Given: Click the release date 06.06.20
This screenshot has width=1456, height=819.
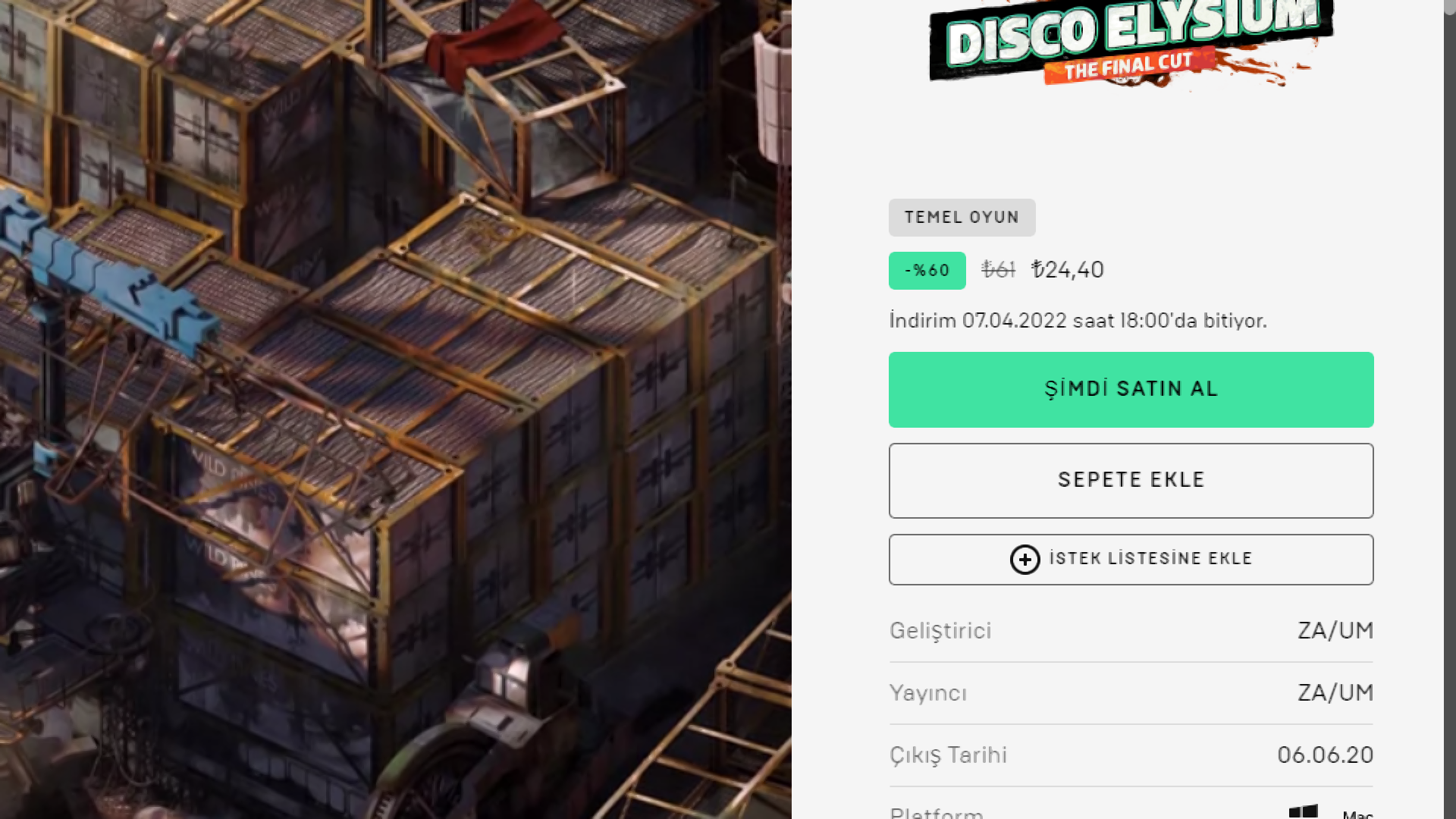Looking at the screenshot, I should coord(1326,755).
